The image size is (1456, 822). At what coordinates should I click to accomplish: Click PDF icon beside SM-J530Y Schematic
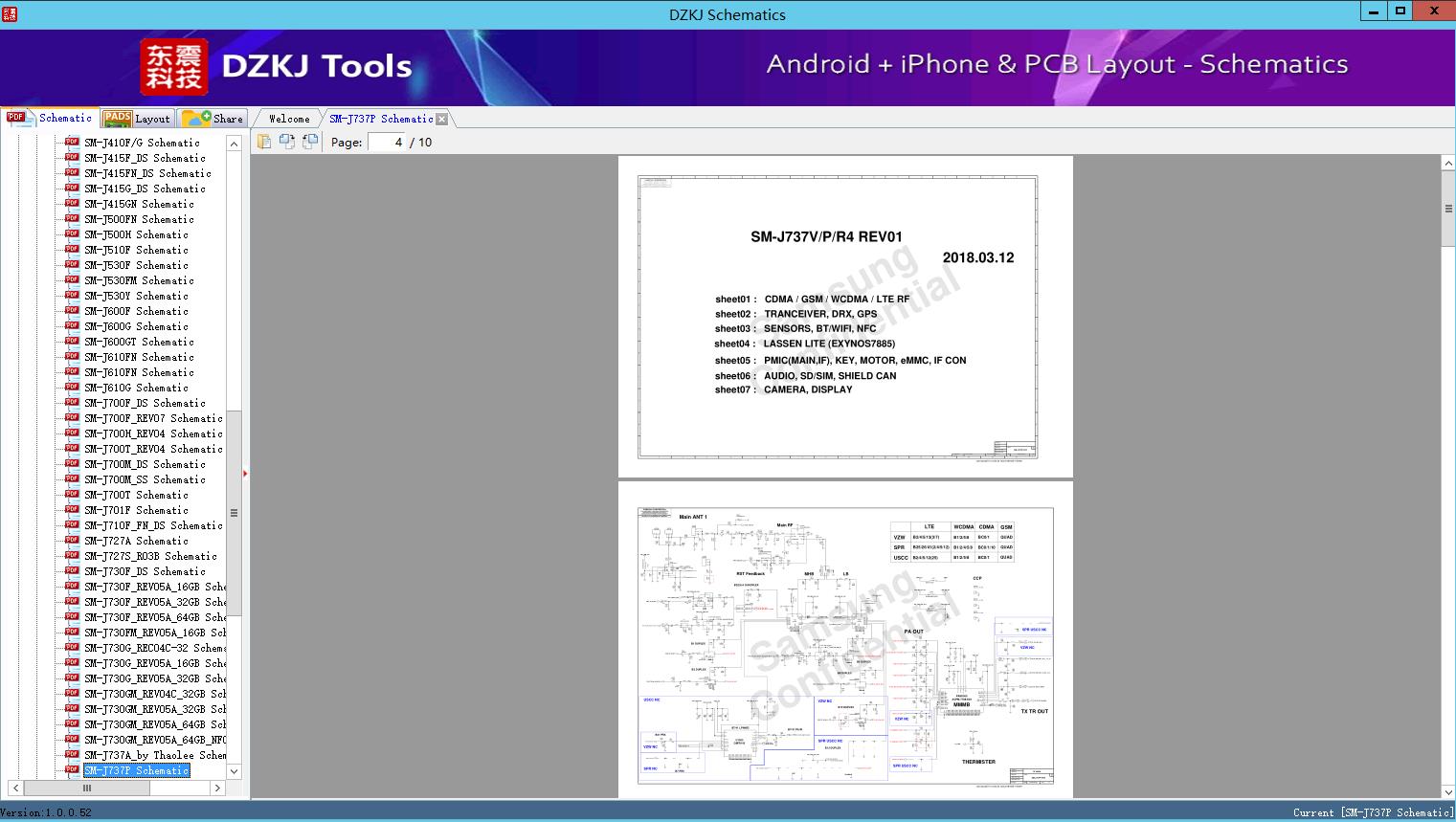coord(72,295)
